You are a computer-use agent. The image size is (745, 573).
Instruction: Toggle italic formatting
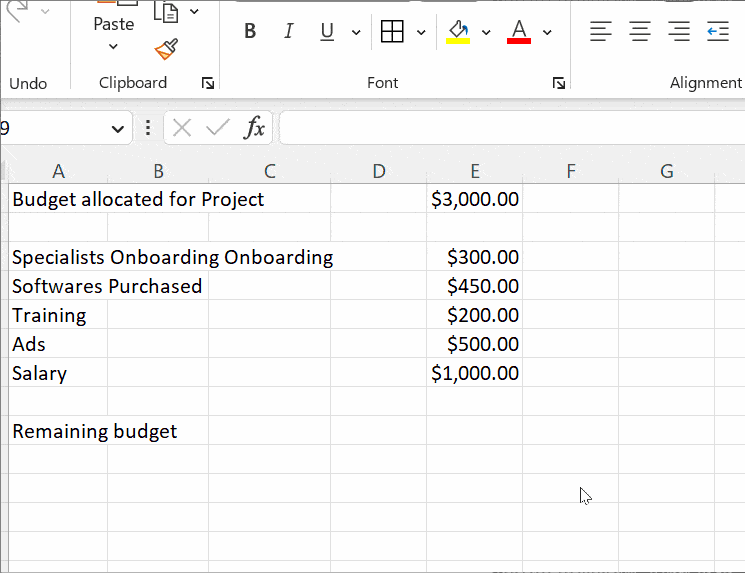point(288,32)
